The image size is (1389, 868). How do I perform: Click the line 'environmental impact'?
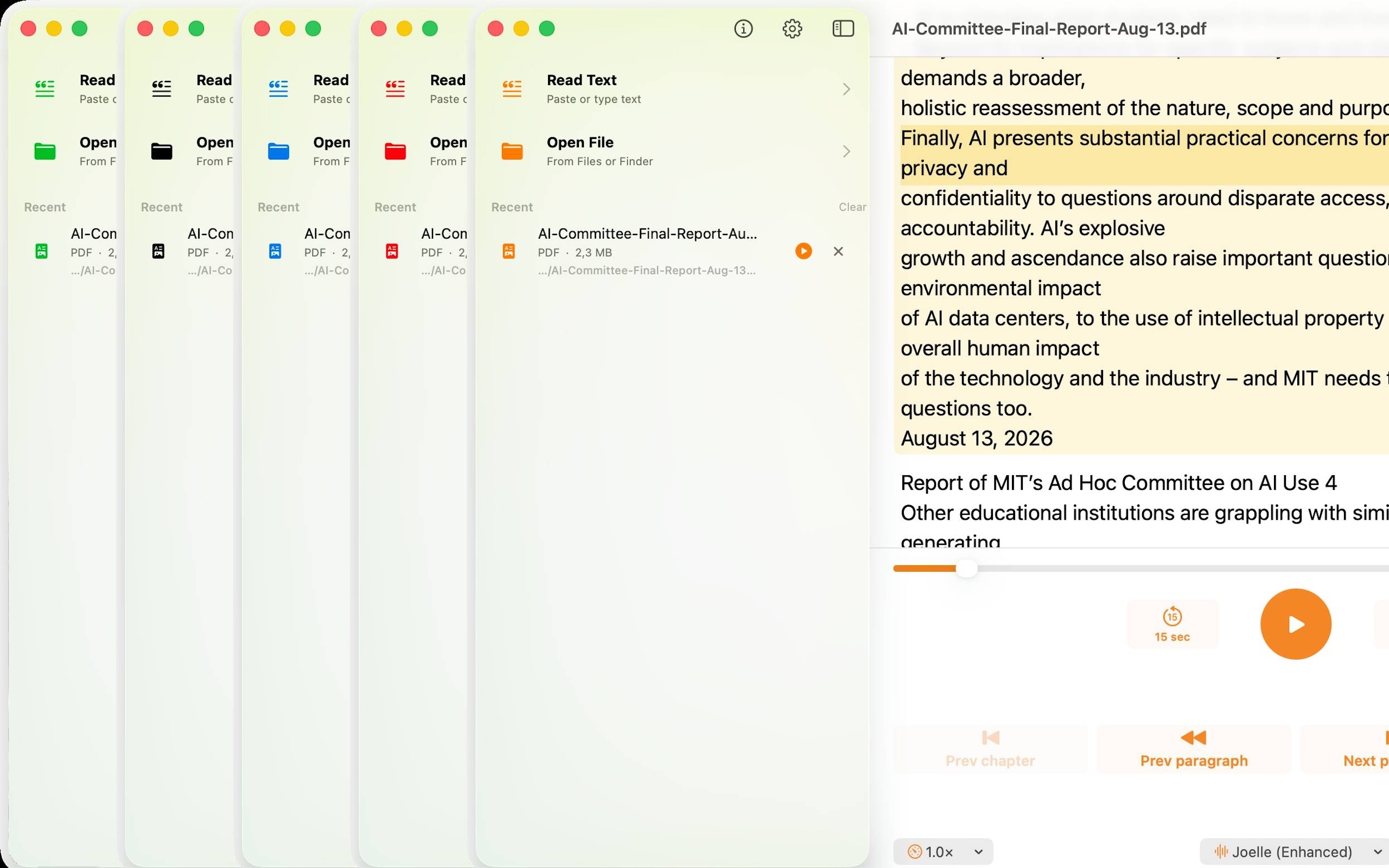[x=1001, y=288]
